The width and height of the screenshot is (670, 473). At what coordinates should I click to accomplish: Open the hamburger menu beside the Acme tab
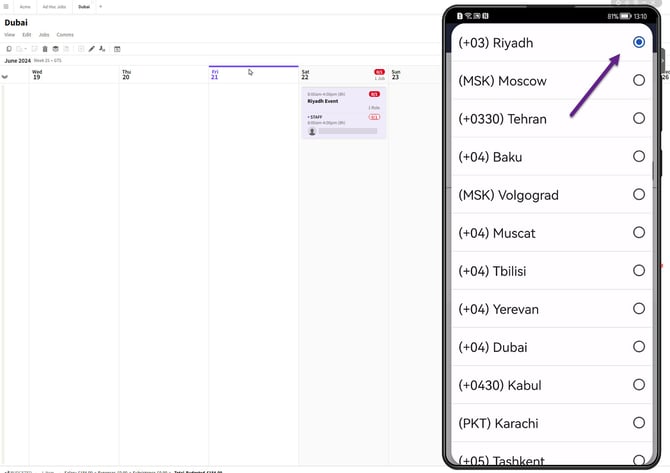click(6, 6)
